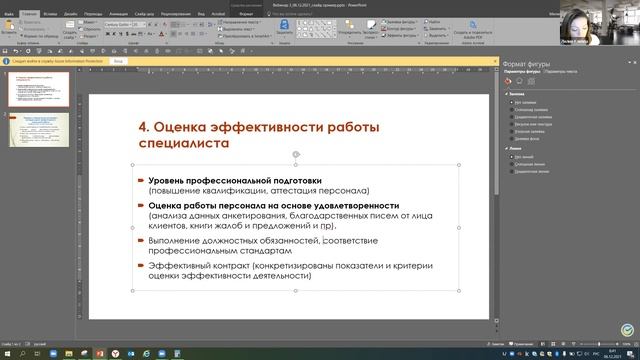
Task: Click the Windows Start button
Action: 7,353
